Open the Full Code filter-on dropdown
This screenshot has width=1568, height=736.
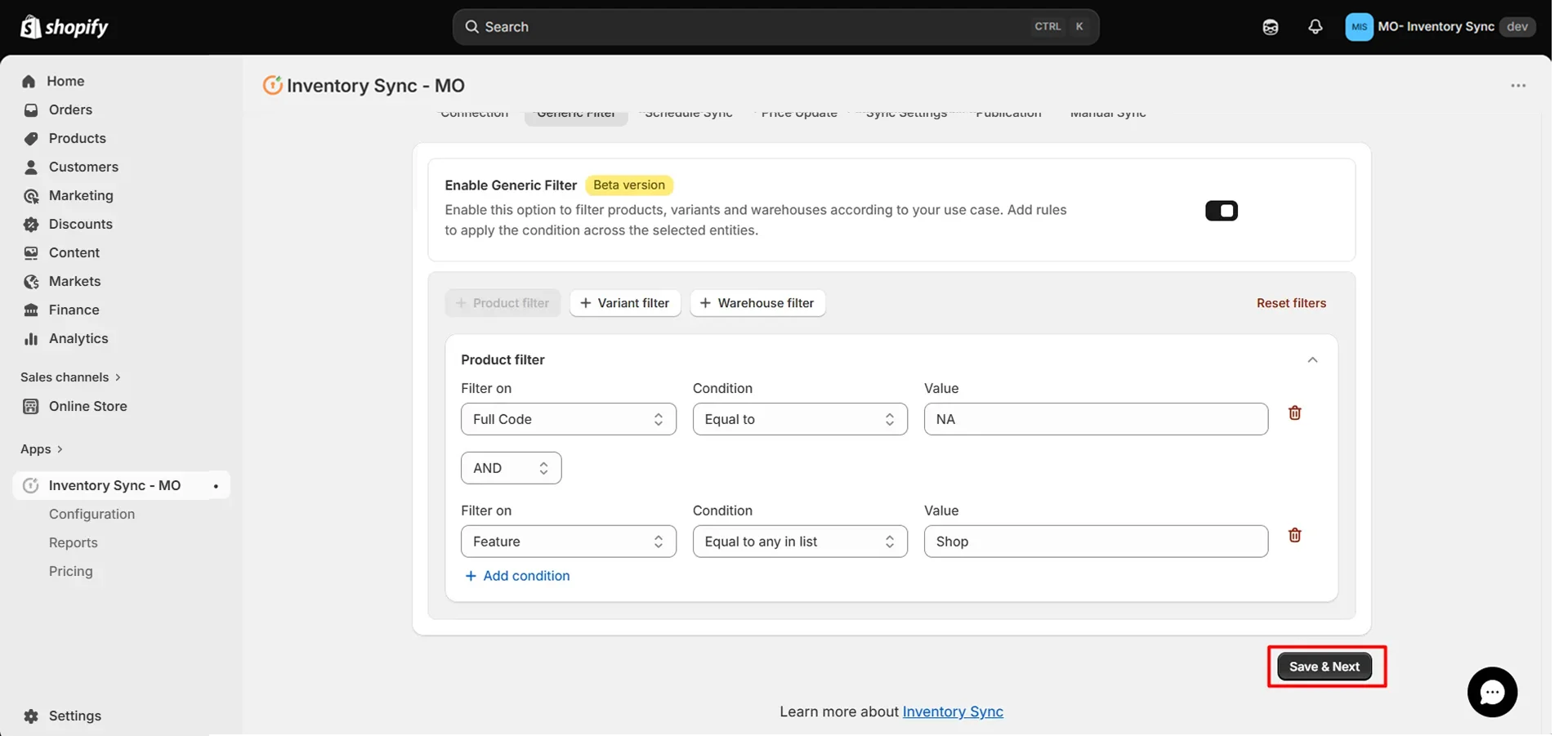tap(569, 419)
